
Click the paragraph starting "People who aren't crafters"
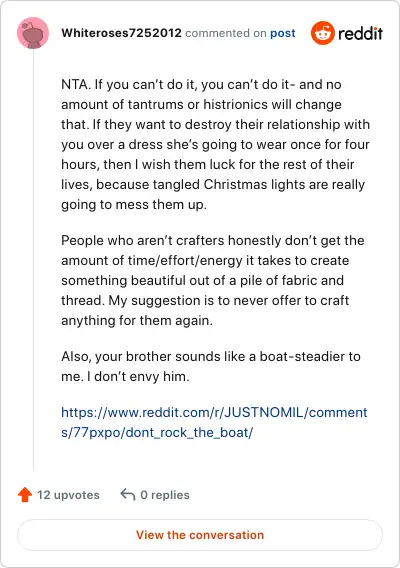pyautogui.click(x=213, y=280)
